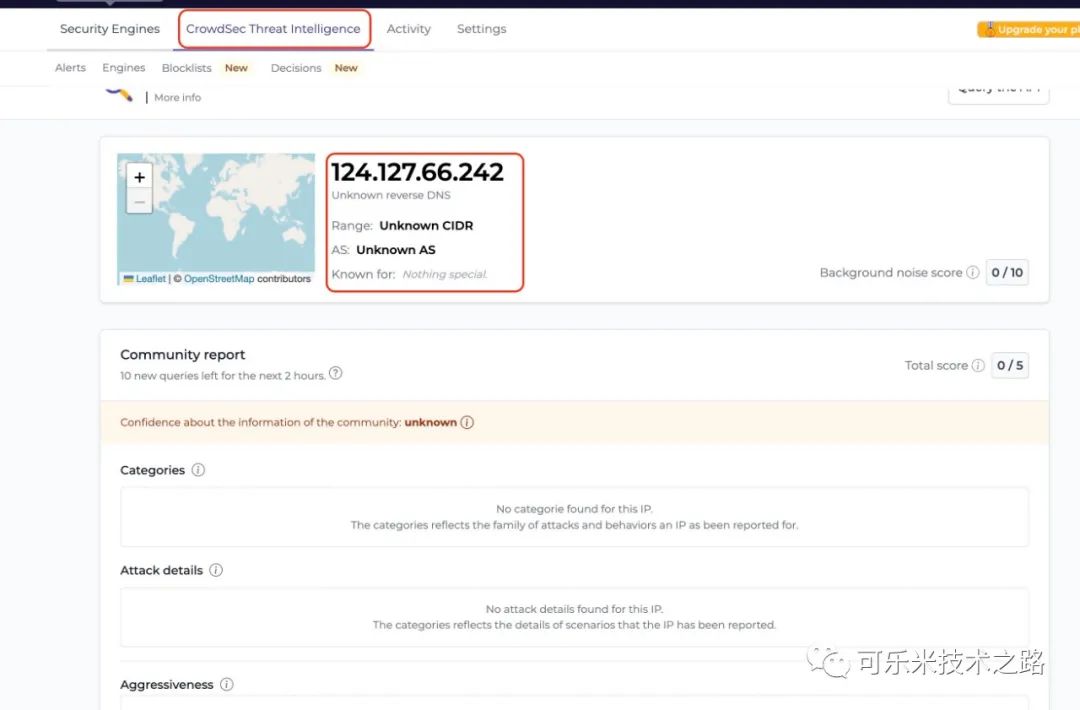
Task: Click the unknown confidence label
Action: 430,422
